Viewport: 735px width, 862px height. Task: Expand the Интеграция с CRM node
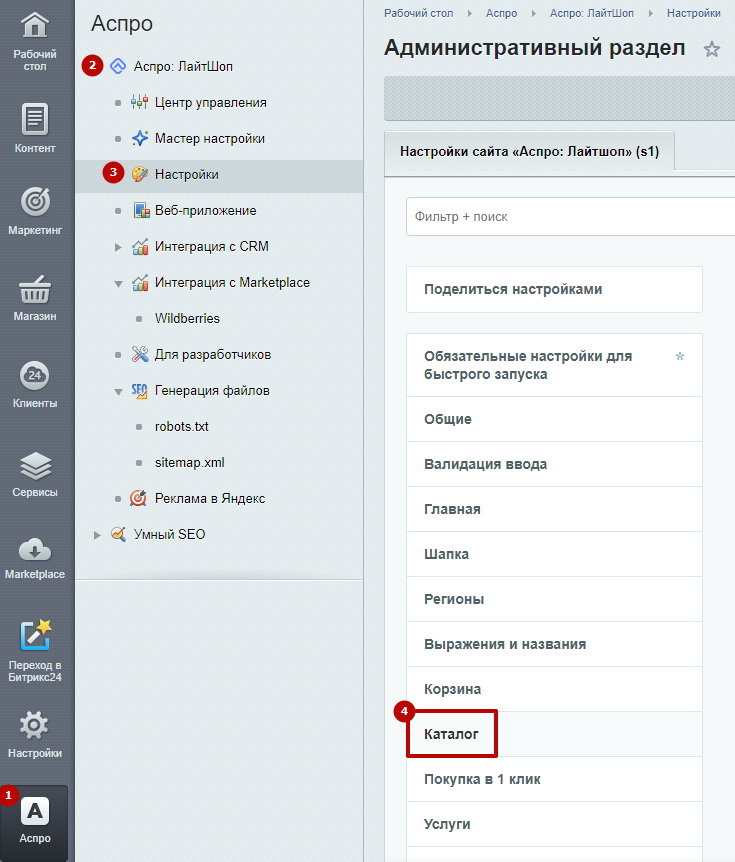(x=118, y=247)
